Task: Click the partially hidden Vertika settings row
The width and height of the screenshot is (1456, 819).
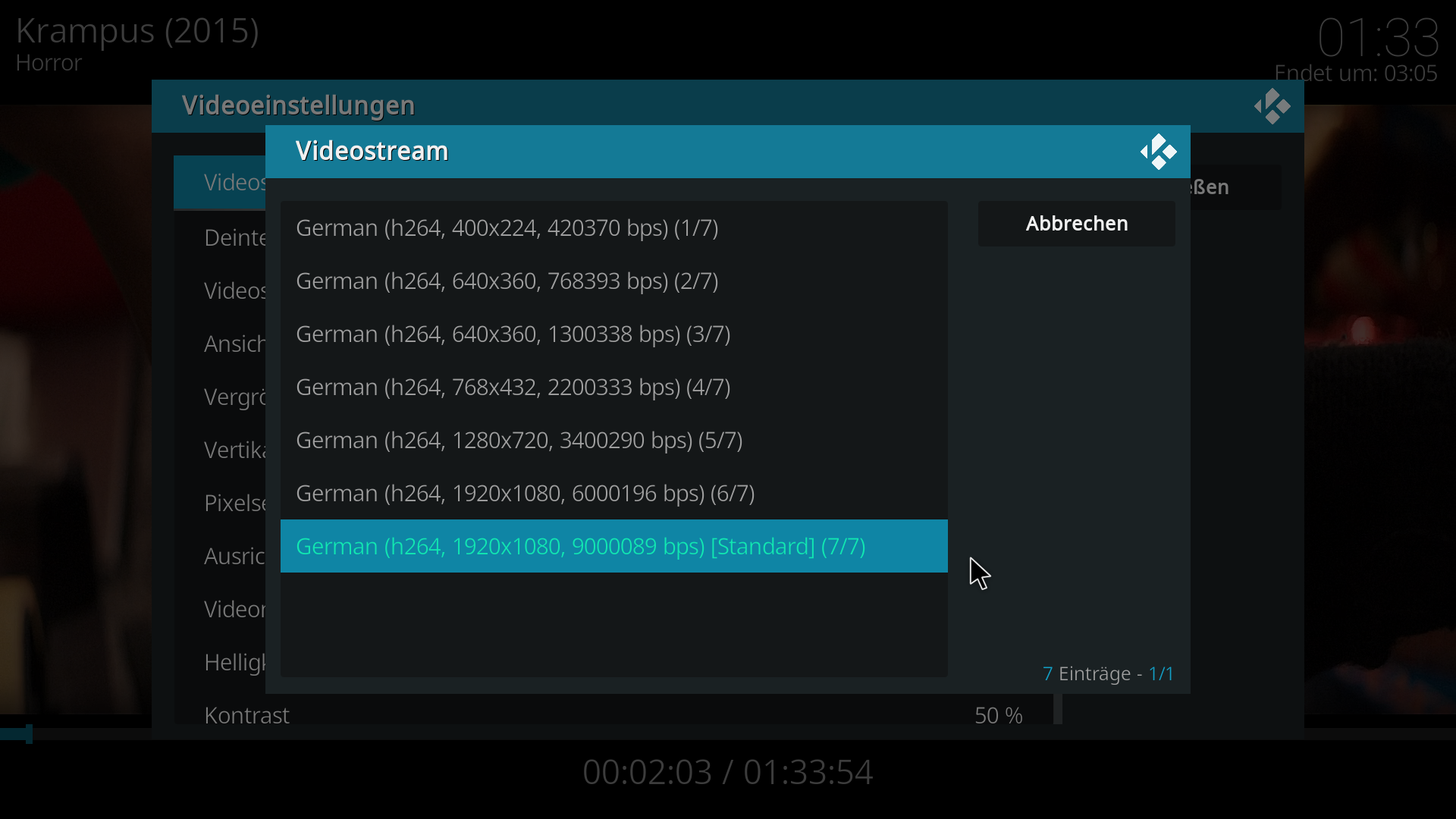Action: click(x=220, y=450)
